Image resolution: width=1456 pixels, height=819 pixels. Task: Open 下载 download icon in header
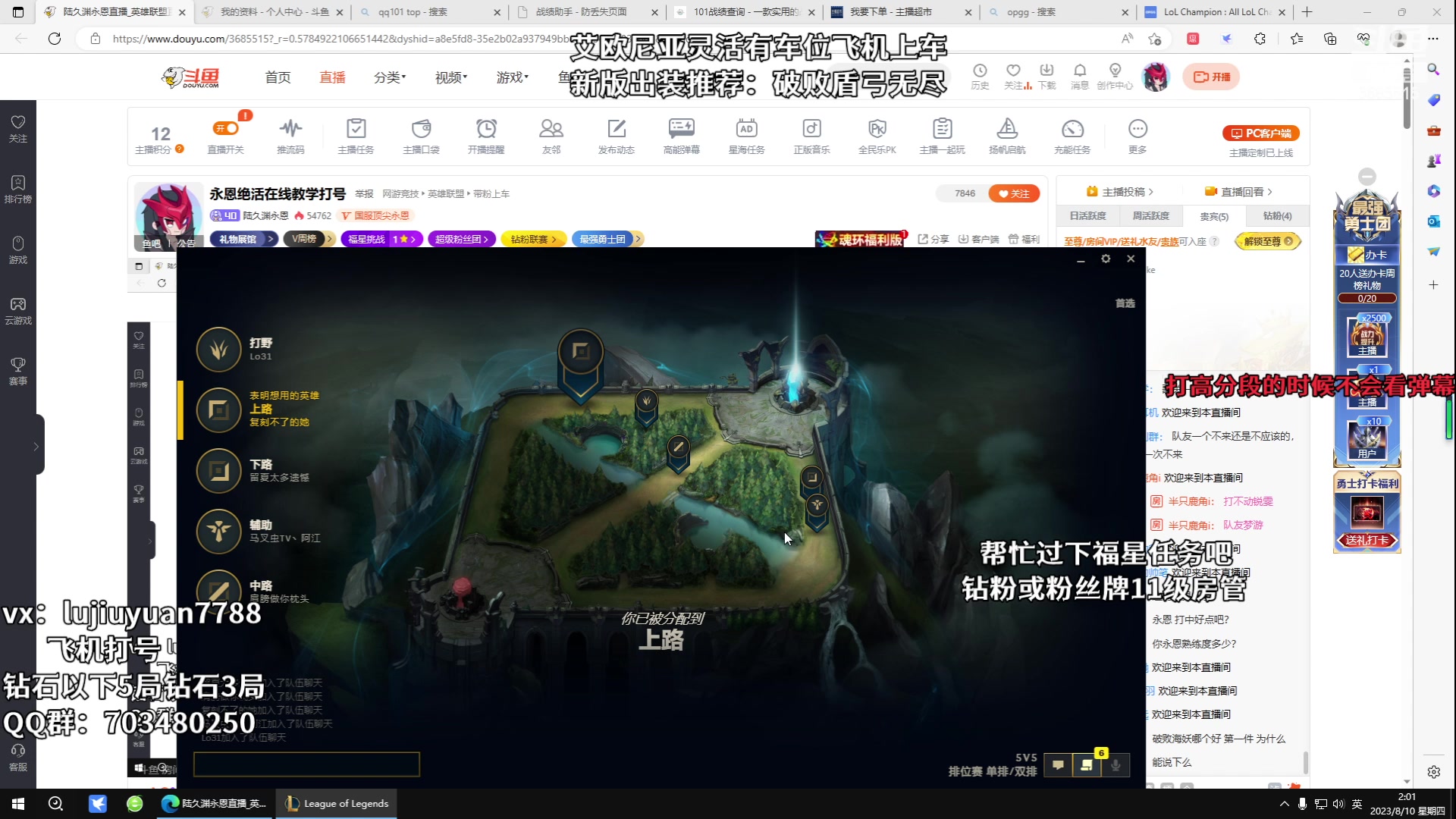coord(1046,77)
